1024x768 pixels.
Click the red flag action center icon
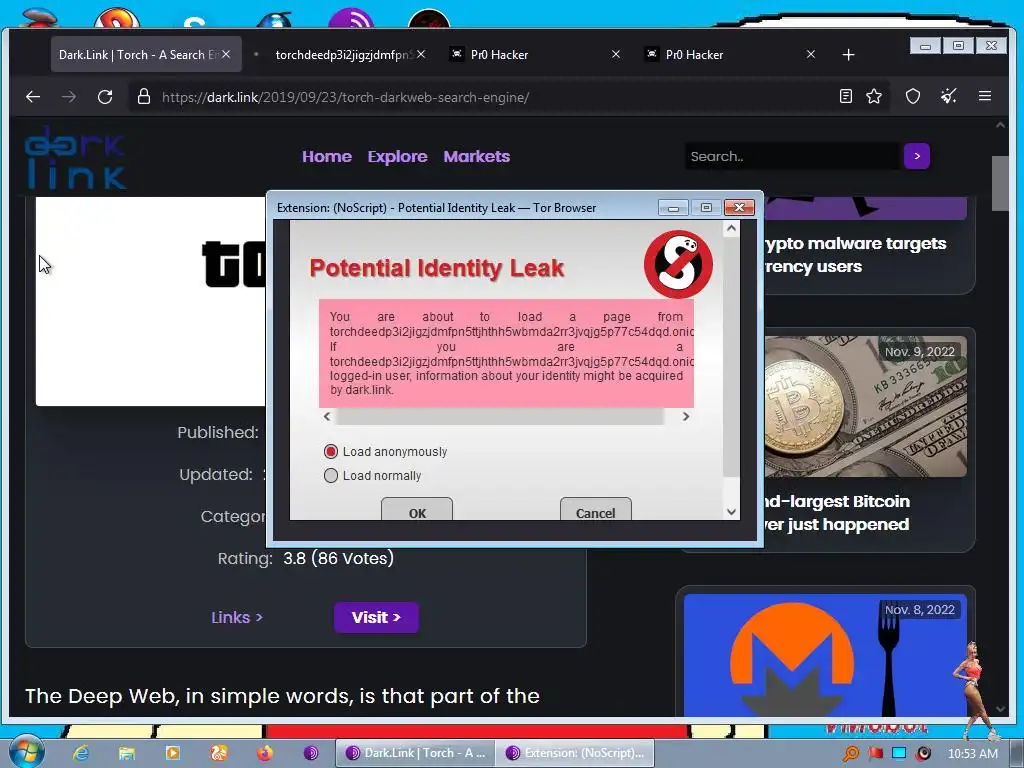[x=875, y=753]
